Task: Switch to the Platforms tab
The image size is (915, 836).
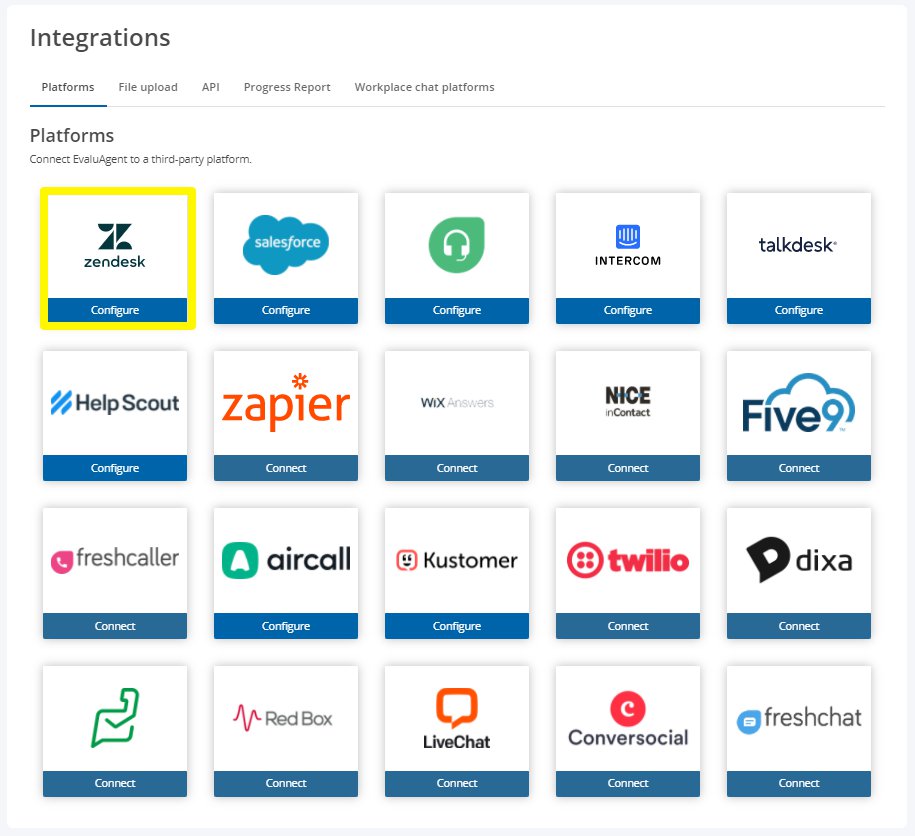Action: pyautogui.click(x=68, y=88)
